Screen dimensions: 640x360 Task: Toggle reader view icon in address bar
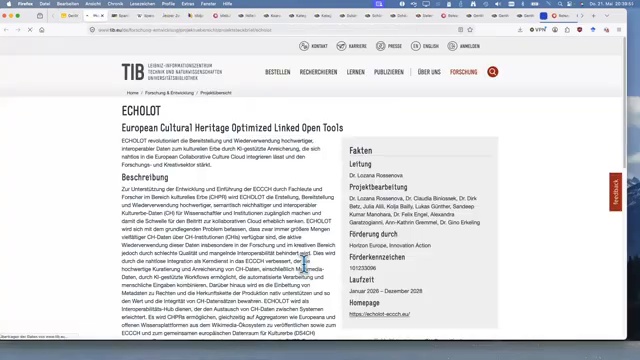[460, 30]
